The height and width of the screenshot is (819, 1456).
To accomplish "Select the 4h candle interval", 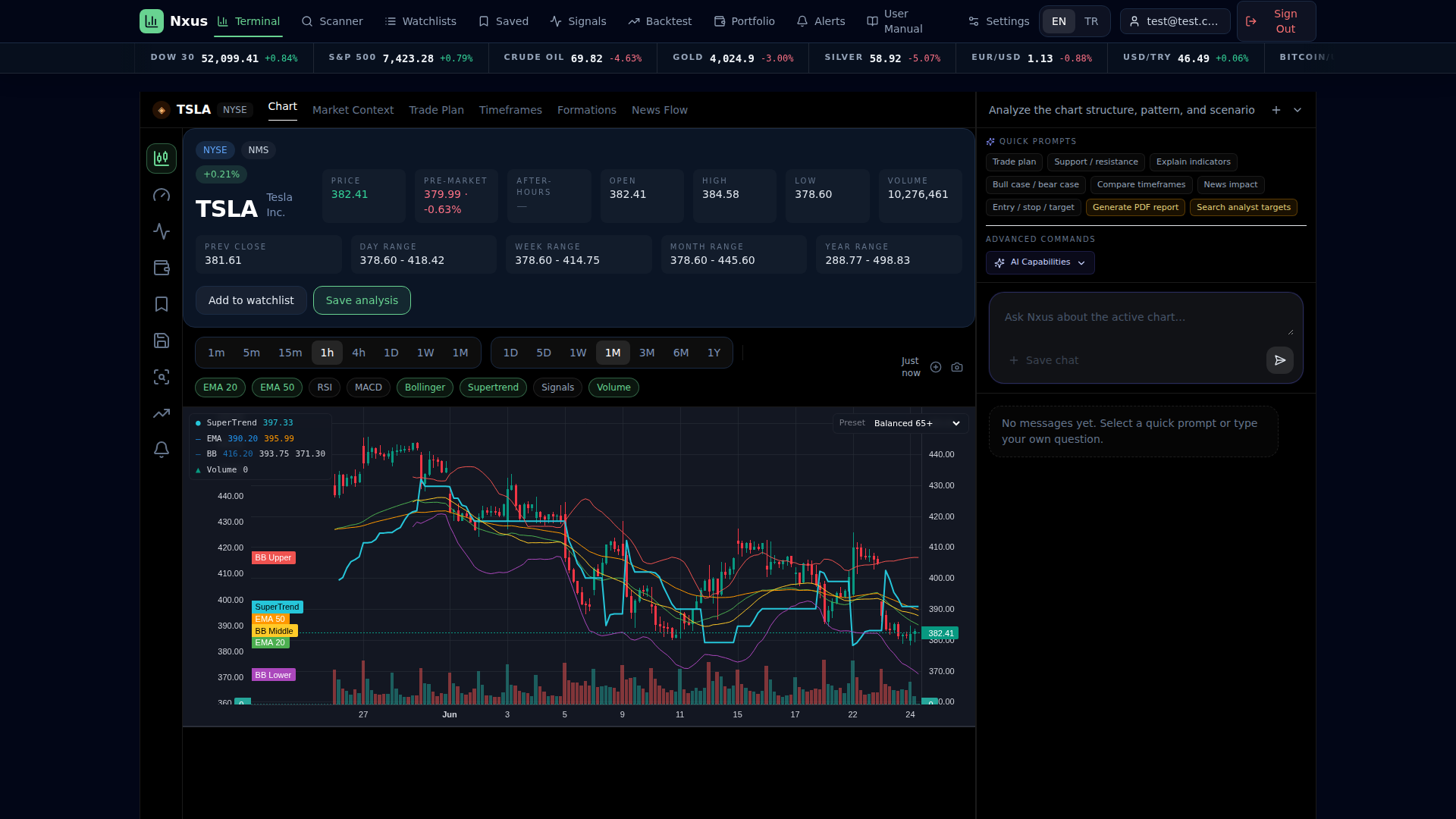I will pos(359,353).
